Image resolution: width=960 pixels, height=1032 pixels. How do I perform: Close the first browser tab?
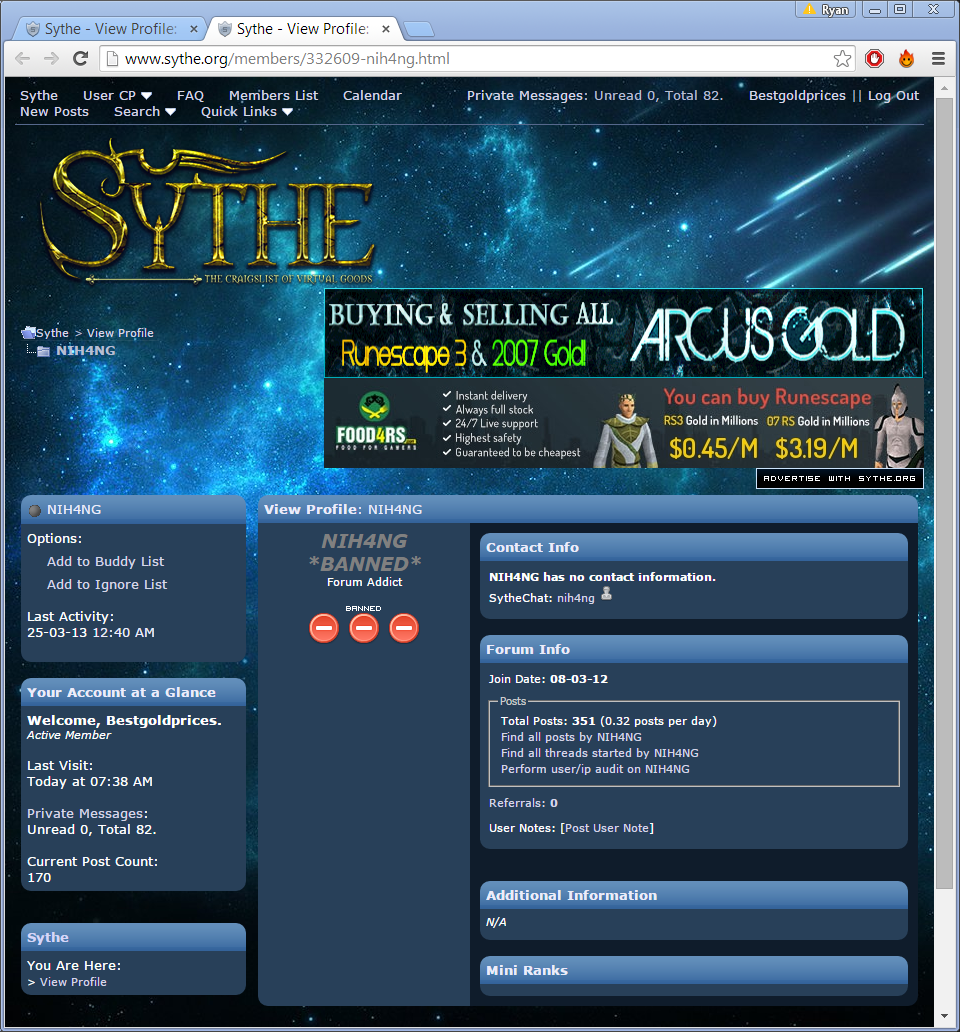click(193, 29)
